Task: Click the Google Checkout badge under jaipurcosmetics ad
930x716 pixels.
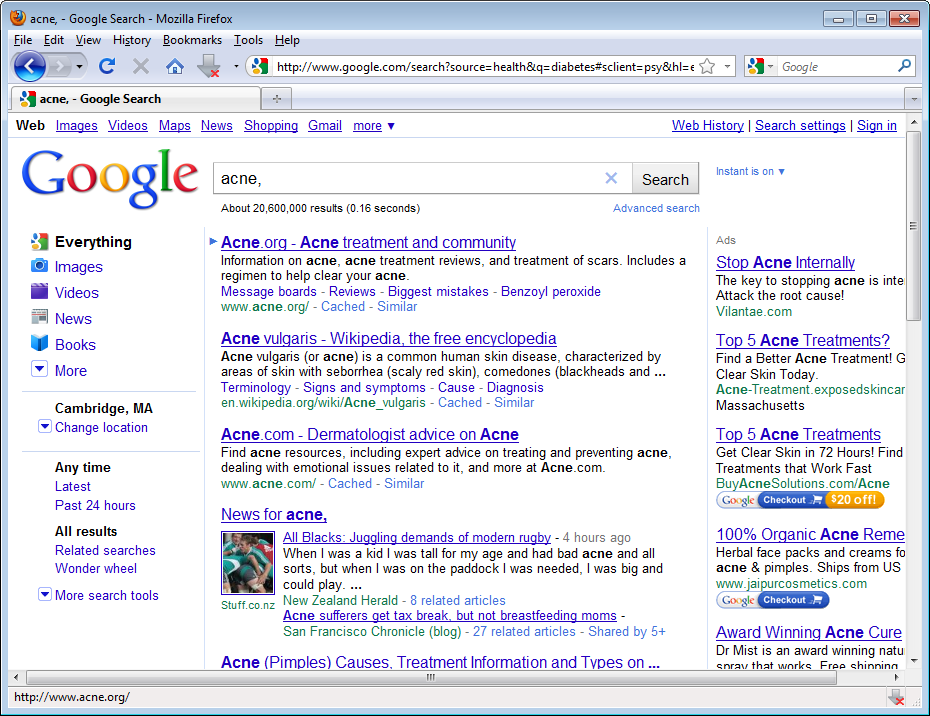Action: (x=772, y=600)
